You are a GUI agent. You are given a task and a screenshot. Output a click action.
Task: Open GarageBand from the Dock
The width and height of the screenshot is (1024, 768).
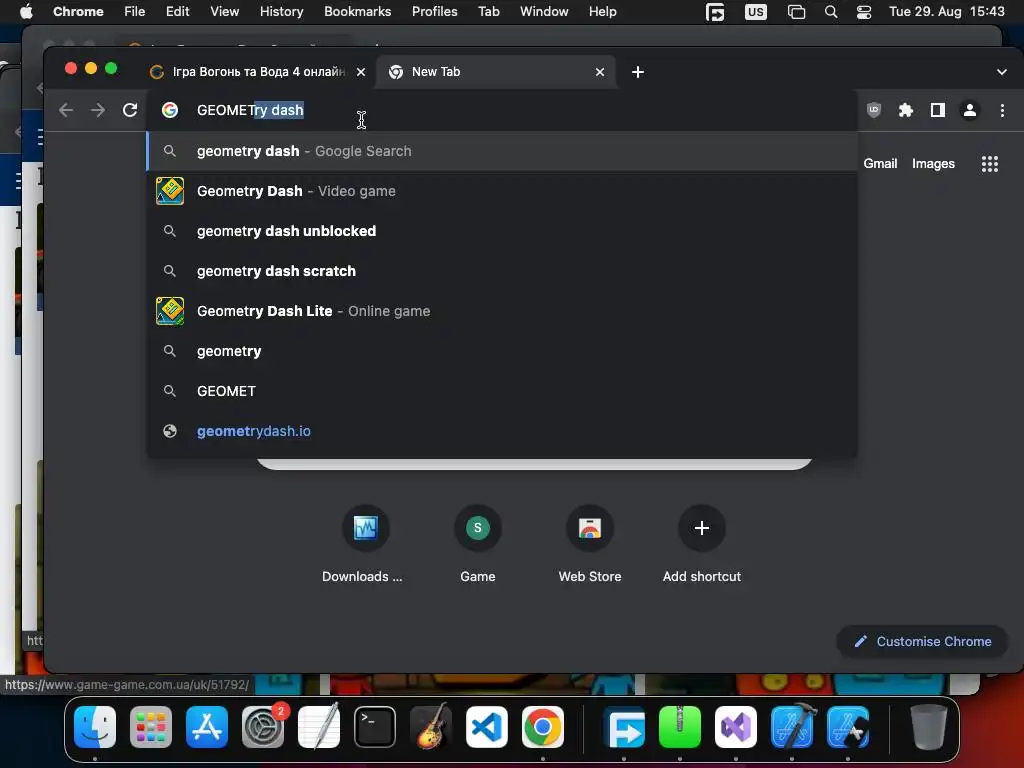[431, 727]
